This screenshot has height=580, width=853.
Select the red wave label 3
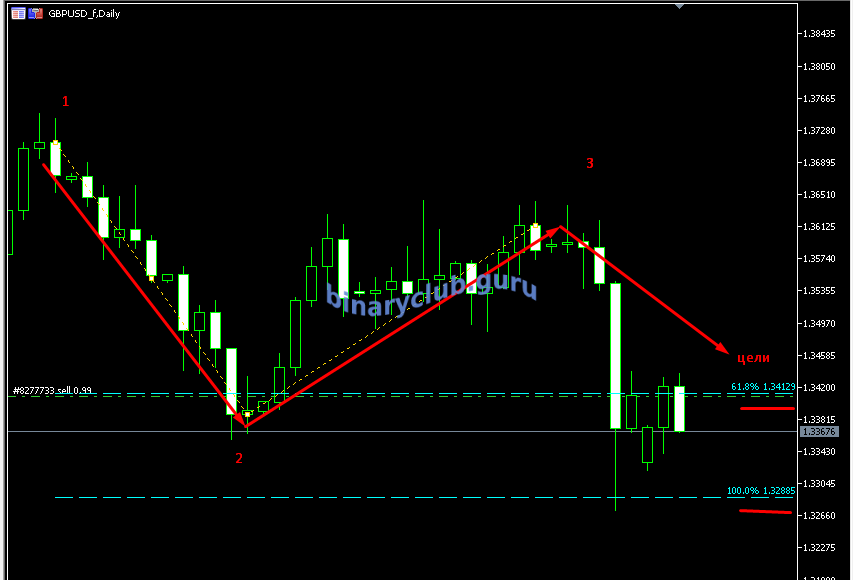point(590,163)
